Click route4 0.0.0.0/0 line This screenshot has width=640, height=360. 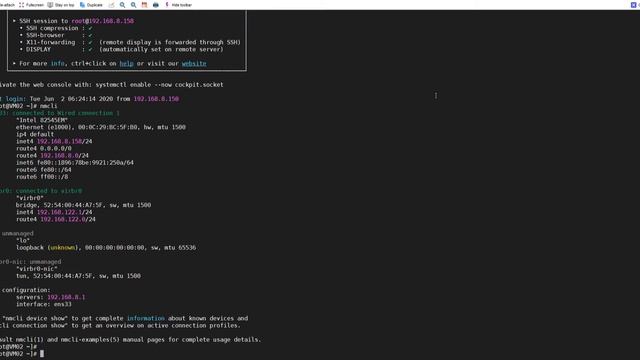click(44, 149)
